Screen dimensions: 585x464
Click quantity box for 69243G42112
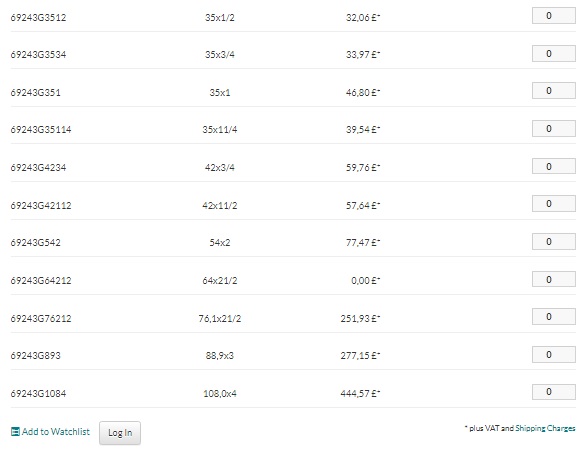click(554, 204)
